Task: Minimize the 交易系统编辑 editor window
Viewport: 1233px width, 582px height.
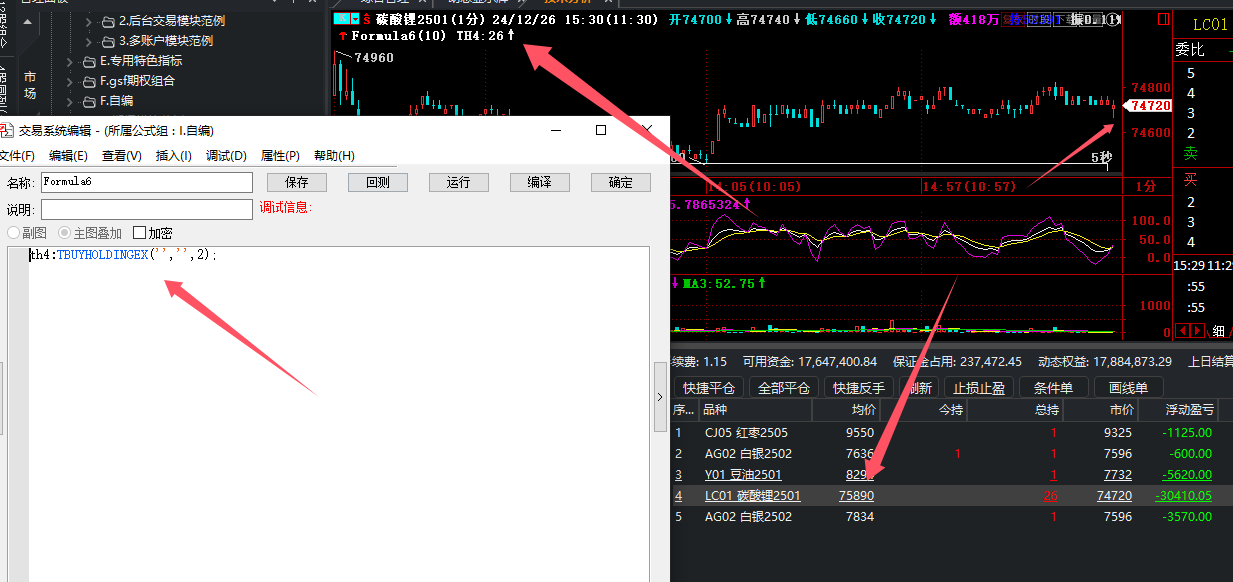Action: [555, 130]
